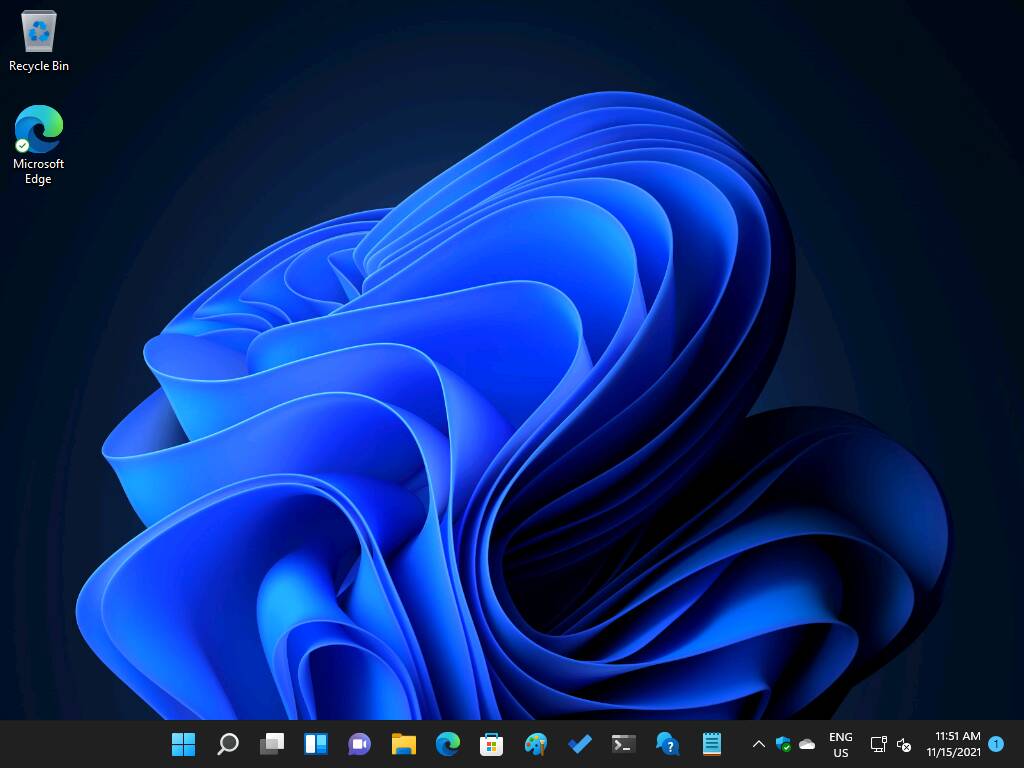Launch Microsoft Edge from the taskbar

[x=447, y=744]
